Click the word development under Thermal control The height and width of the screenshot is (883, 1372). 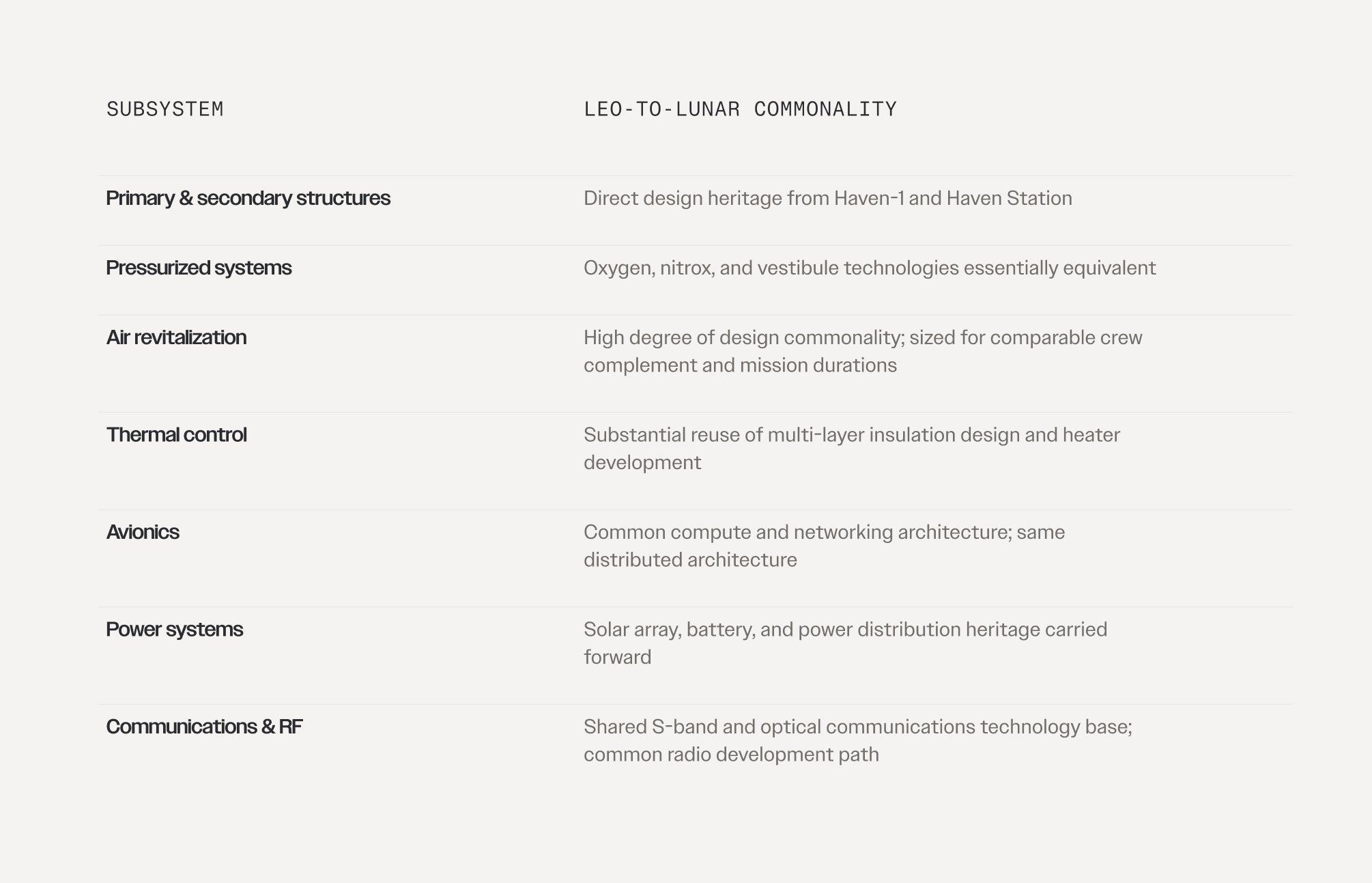pyautogui.click(x=642, y=463)
